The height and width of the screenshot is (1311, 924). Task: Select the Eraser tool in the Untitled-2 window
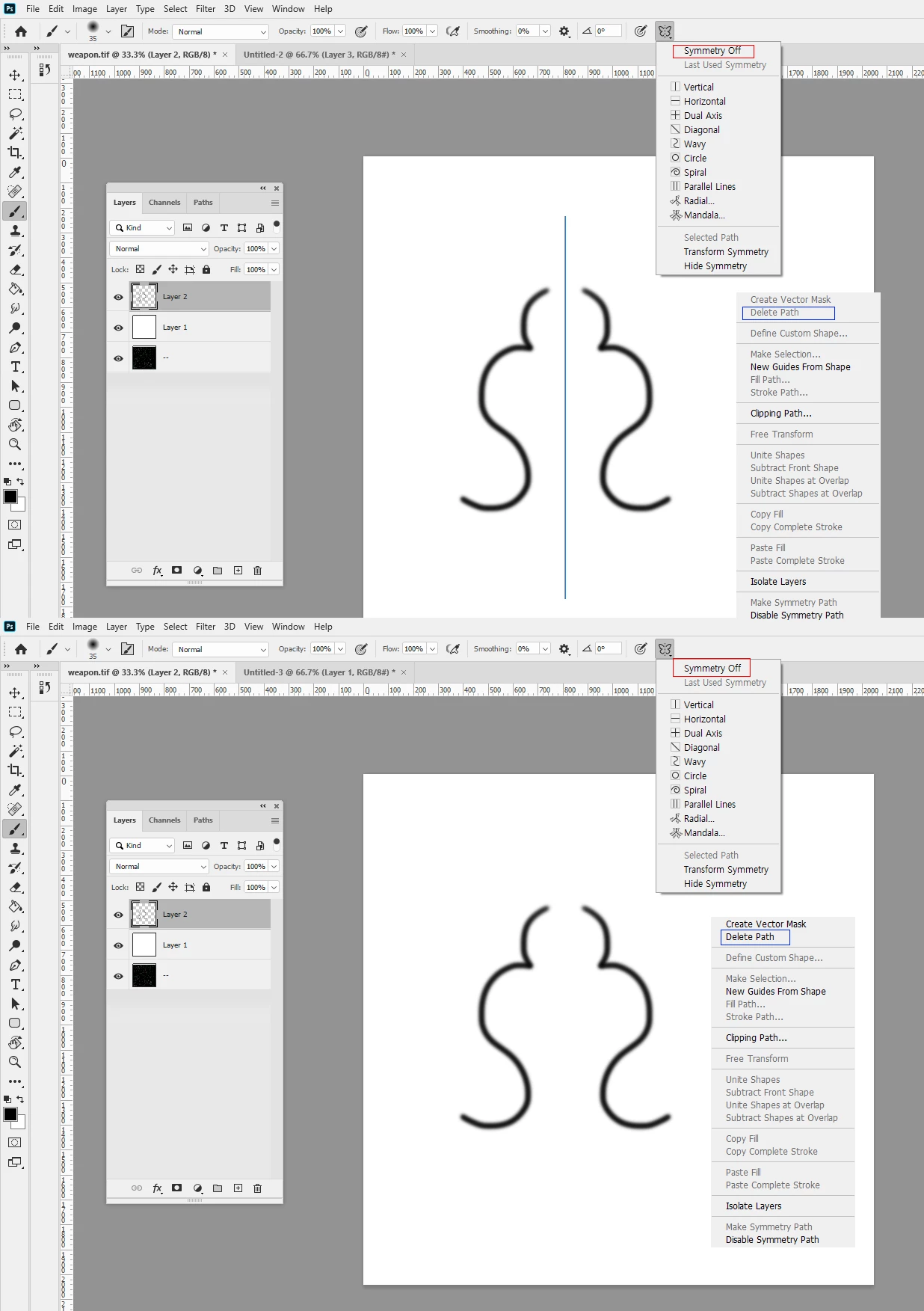(x=15, y=269)
